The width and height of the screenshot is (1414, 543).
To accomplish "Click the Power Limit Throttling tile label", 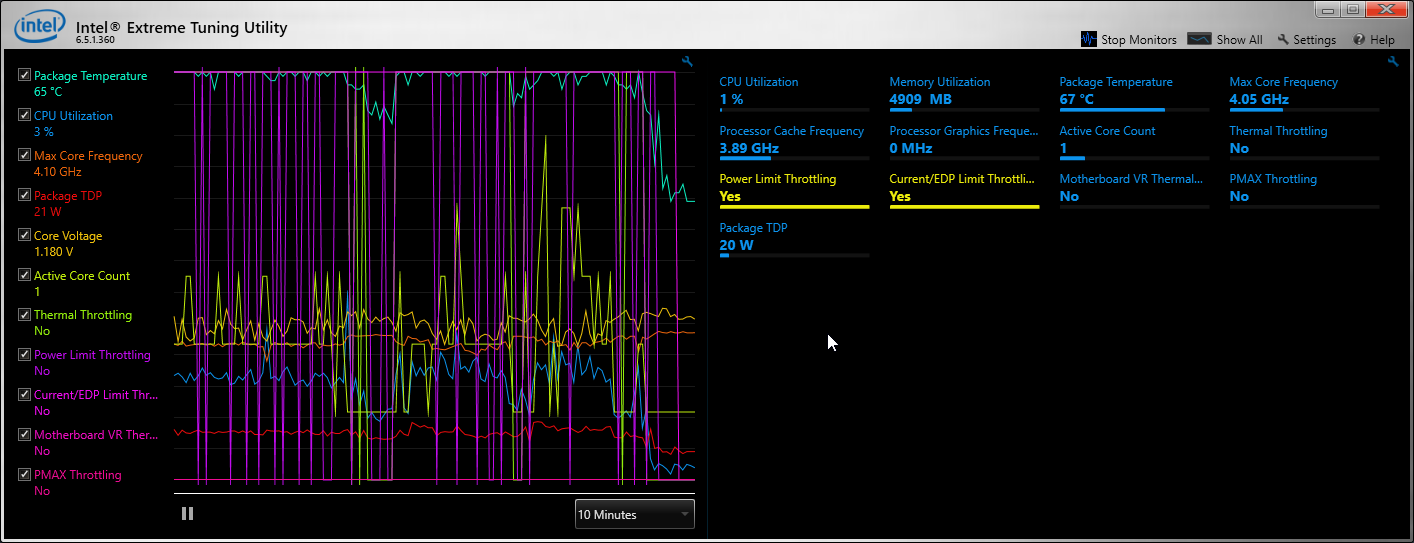I will coord(777,179).
